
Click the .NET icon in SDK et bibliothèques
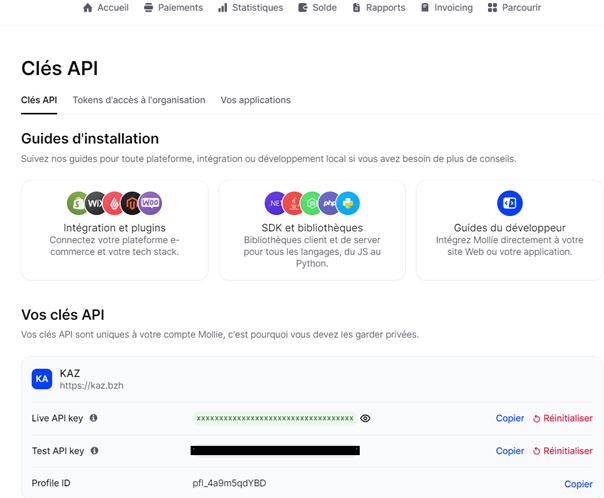click(275, 204)
